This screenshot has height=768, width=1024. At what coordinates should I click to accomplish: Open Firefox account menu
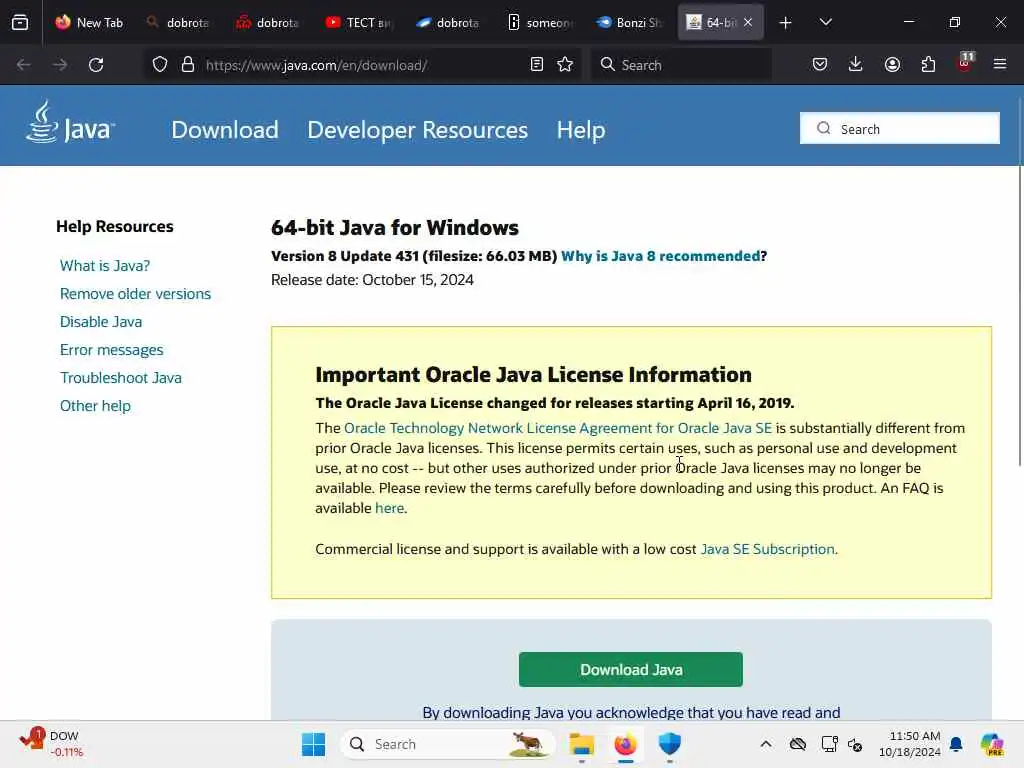892,64
